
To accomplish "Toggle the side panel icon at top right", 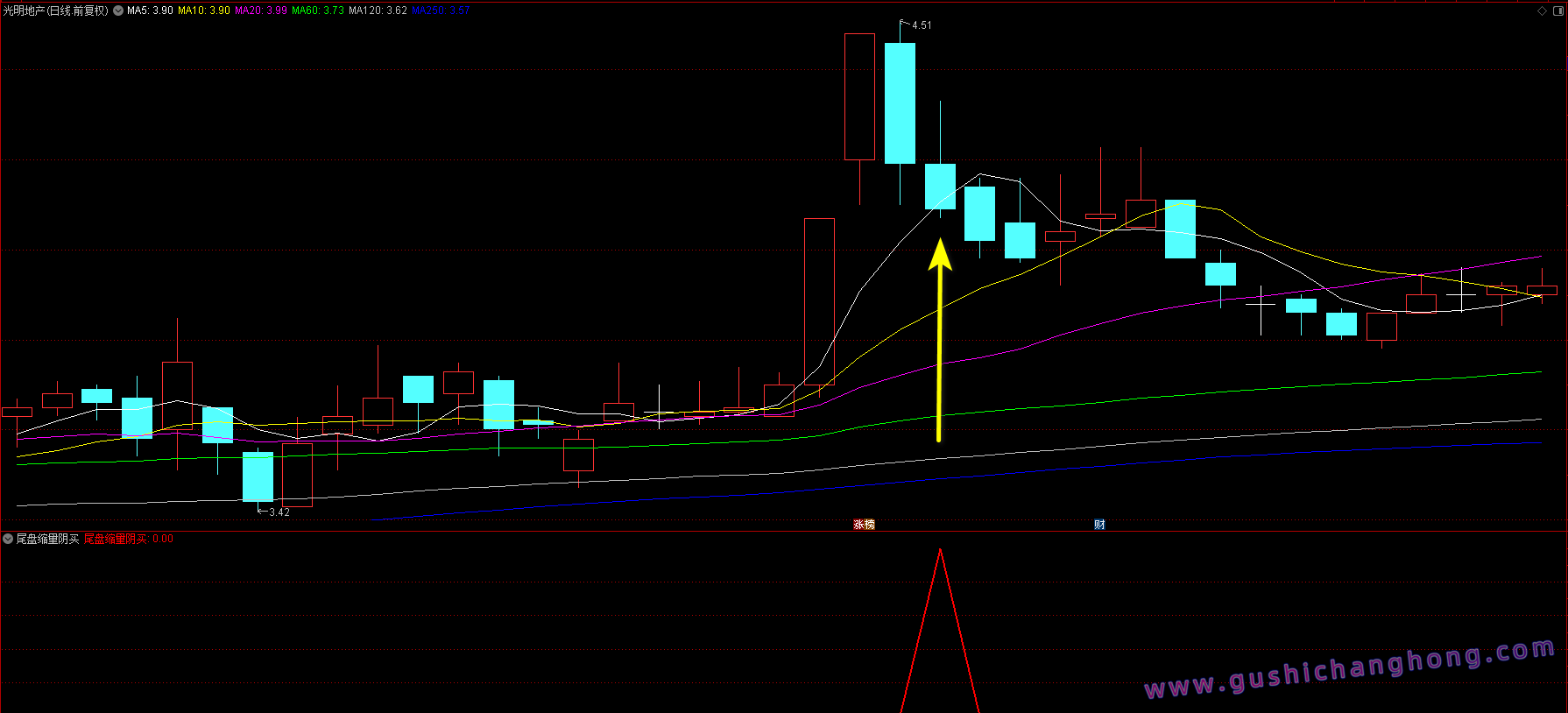I will (x=1557, y=11).
